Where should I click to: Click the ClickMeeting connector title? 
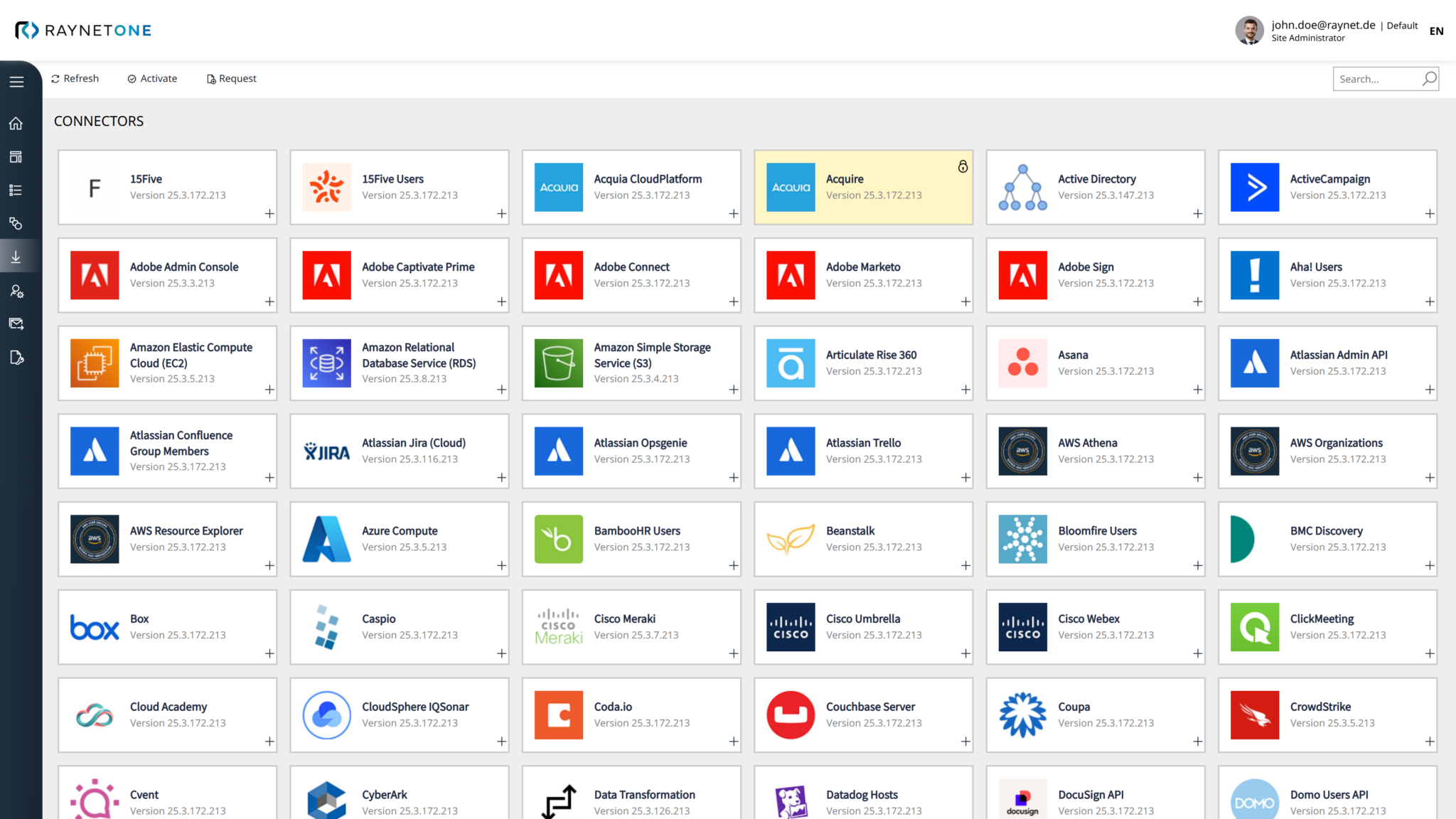point(1322,619)
